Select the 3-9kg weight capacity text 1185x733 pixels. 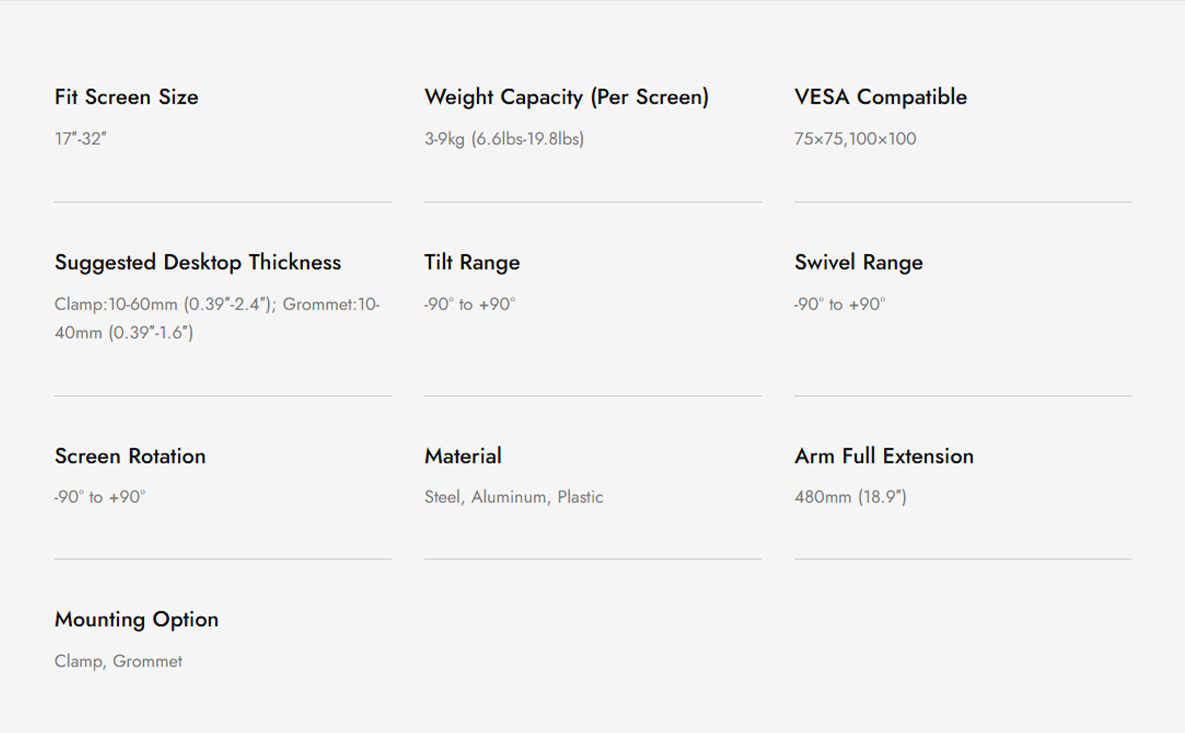pos(504,138)
